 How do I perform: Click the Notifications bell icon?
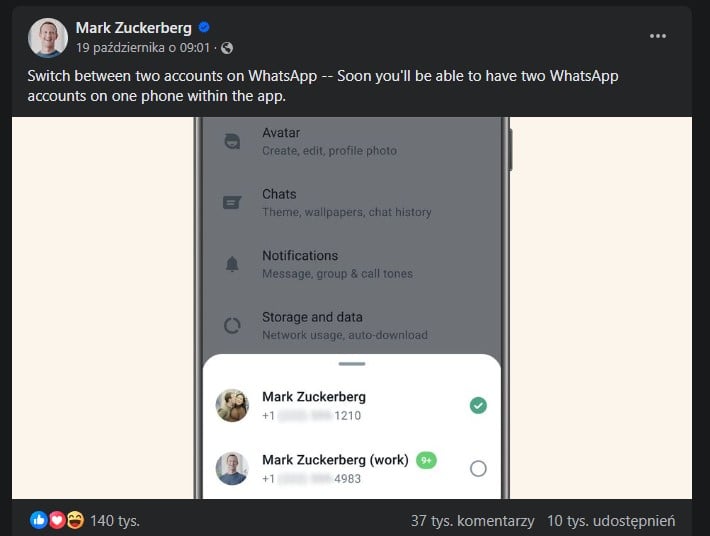[x=232, y=264]
